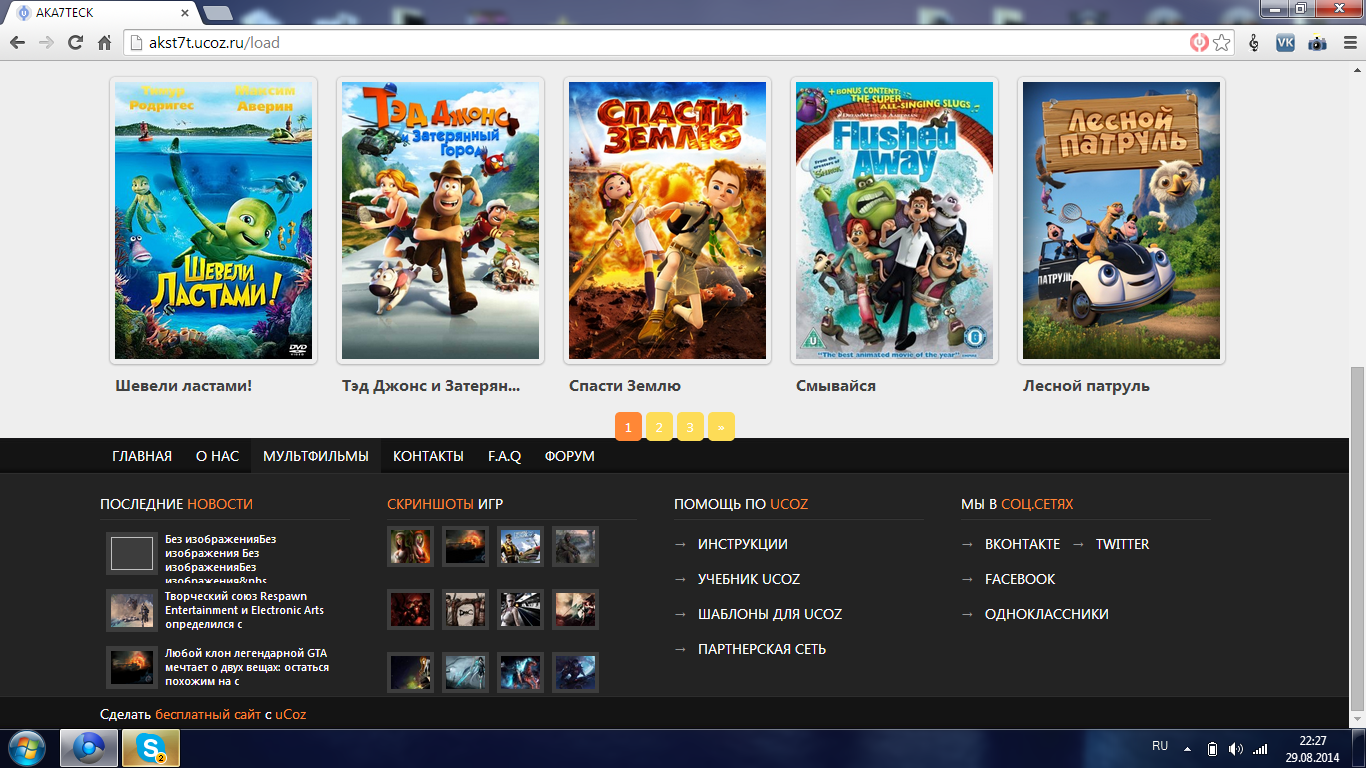Image resolution: width=1366 pixels, height=768 pixels.
Task: Open the TWITTER social link
Action: click(1122, 544)
